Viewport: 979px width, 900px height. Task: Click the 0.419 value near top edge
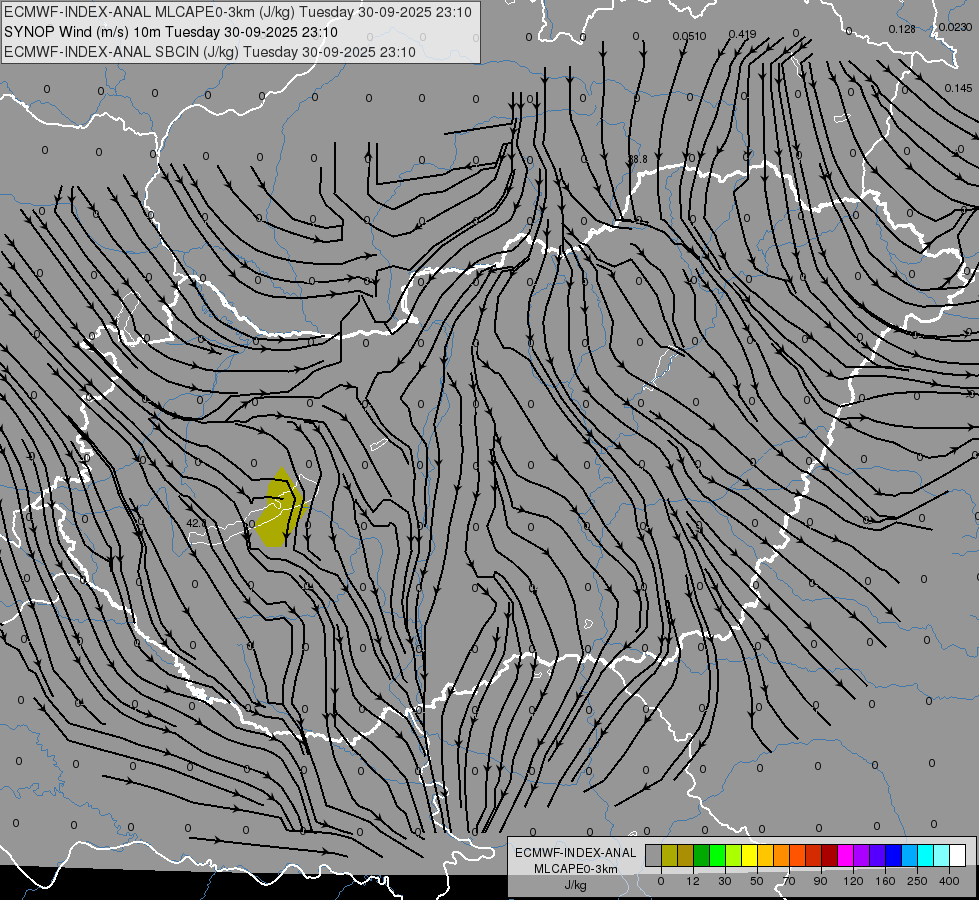[x=742, y=34]
